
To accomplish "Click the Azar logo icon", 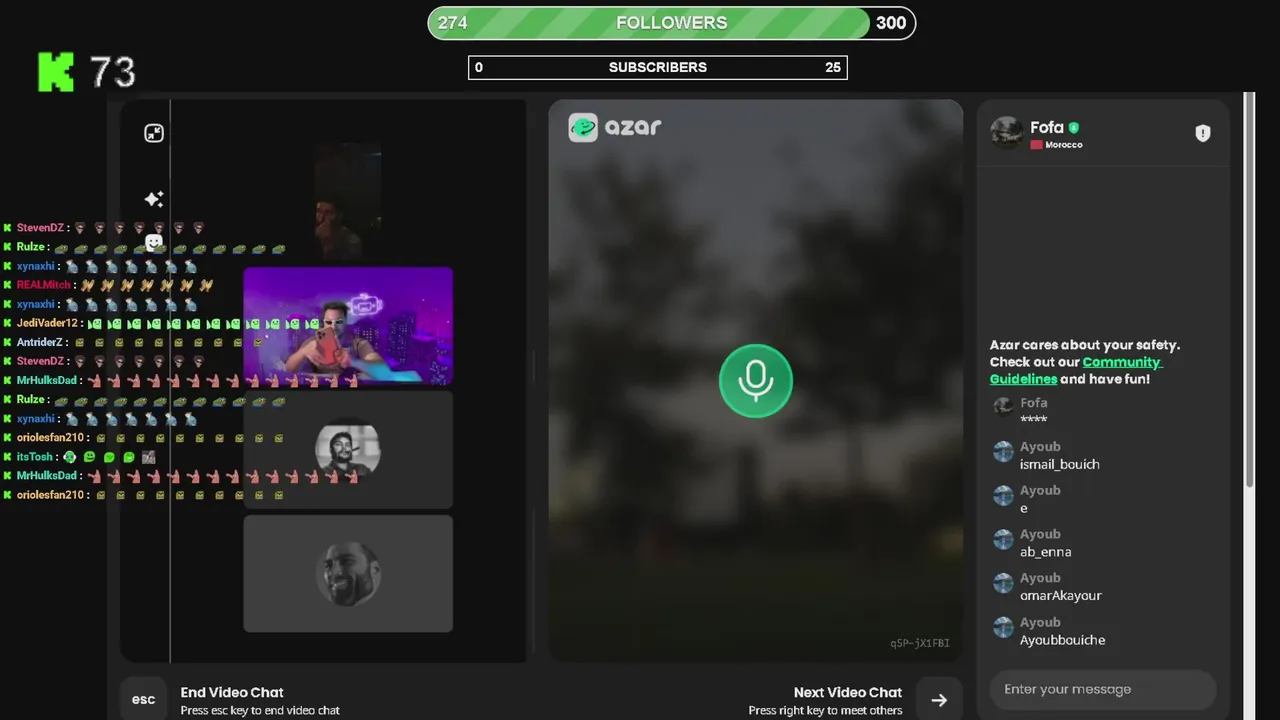I will 583,127.
